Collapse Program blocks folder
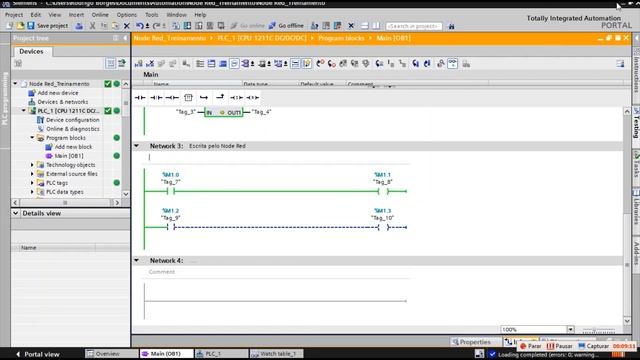640x360 pixels. (x=32, y=138)
